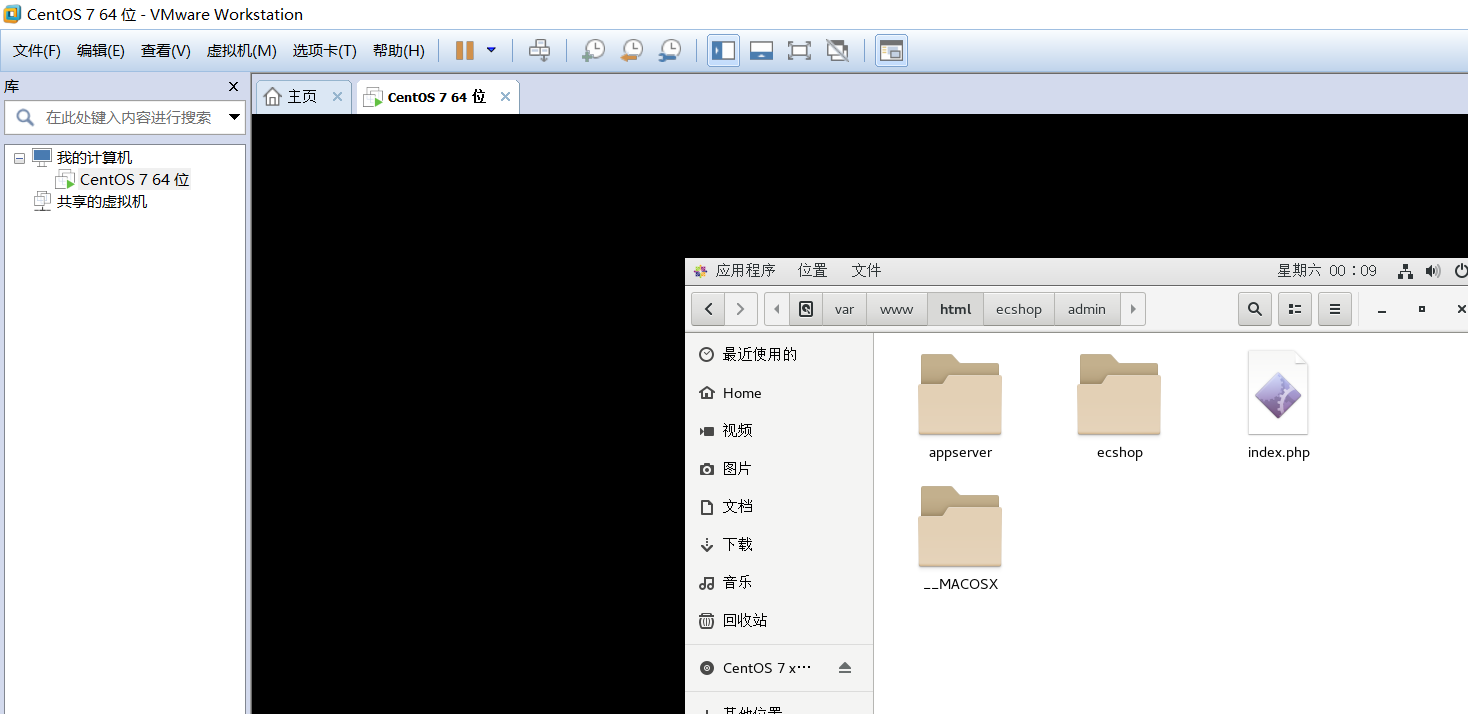Toggle the library panel visibility
Viewport: 1468px width, 714px height.
tap(722, 50)
